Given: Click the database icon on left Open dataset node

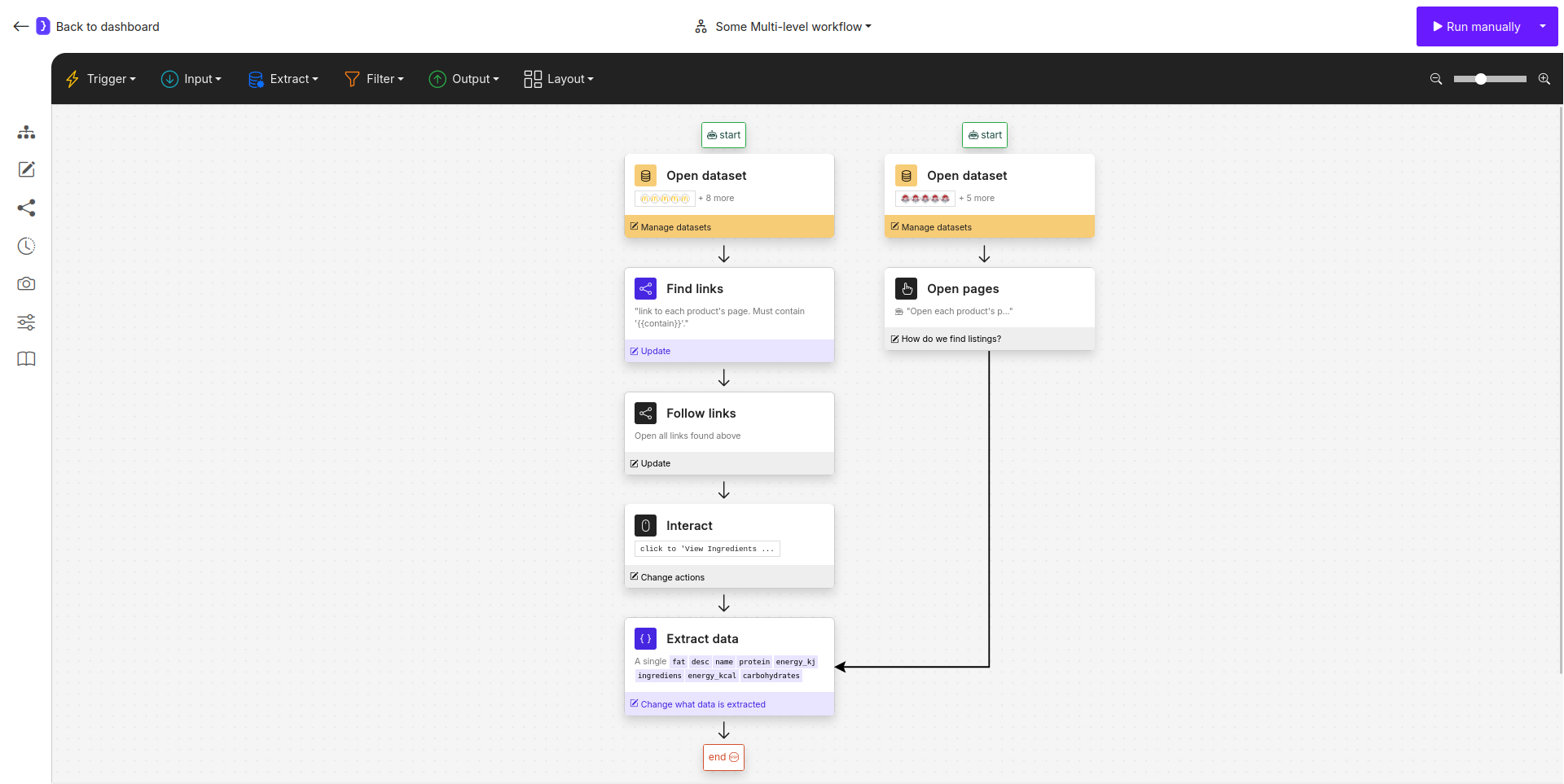Looking at the screenshot, I should point(645,175).
